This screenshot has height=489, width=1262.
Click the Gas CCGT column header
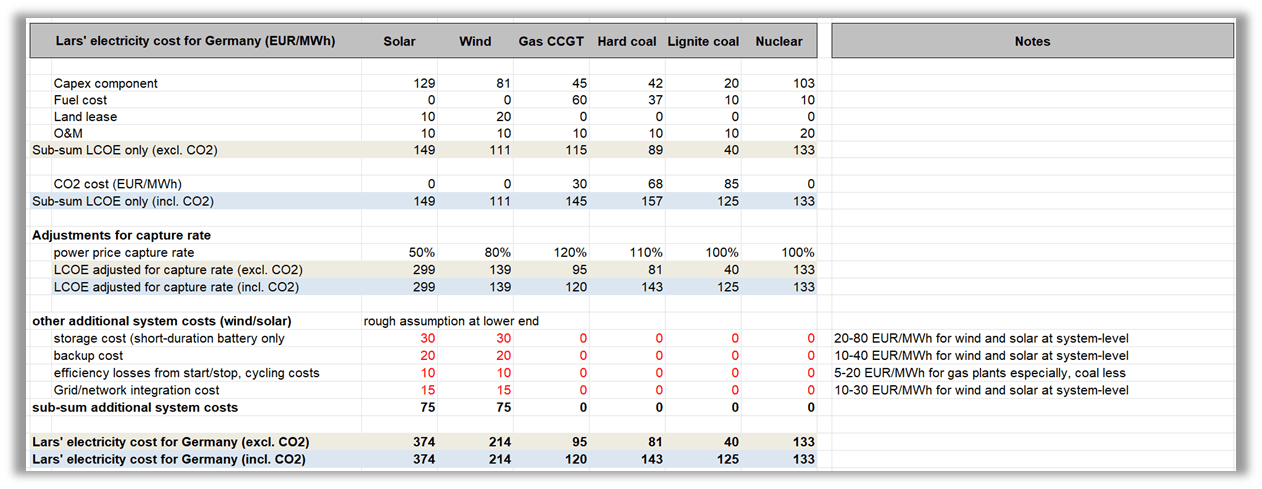pos(551,42)
